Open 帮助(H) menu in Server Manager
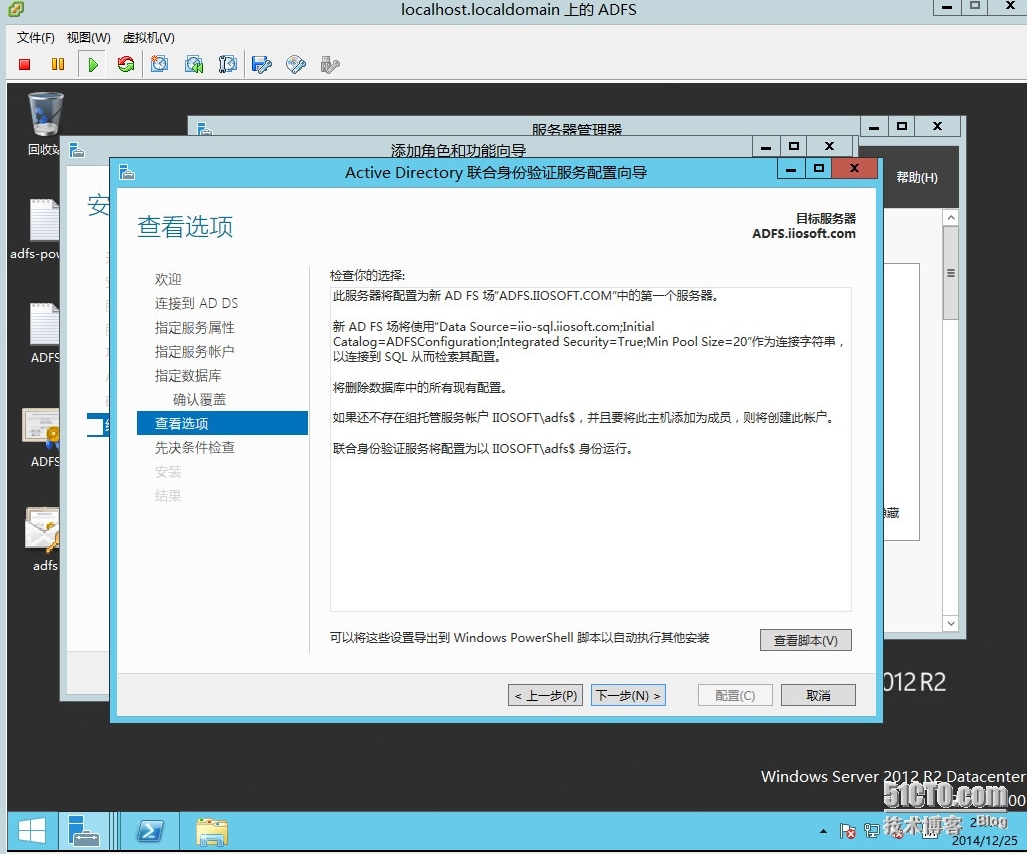1027x854 pixels. pyautogui.click(x=916, y=177)
